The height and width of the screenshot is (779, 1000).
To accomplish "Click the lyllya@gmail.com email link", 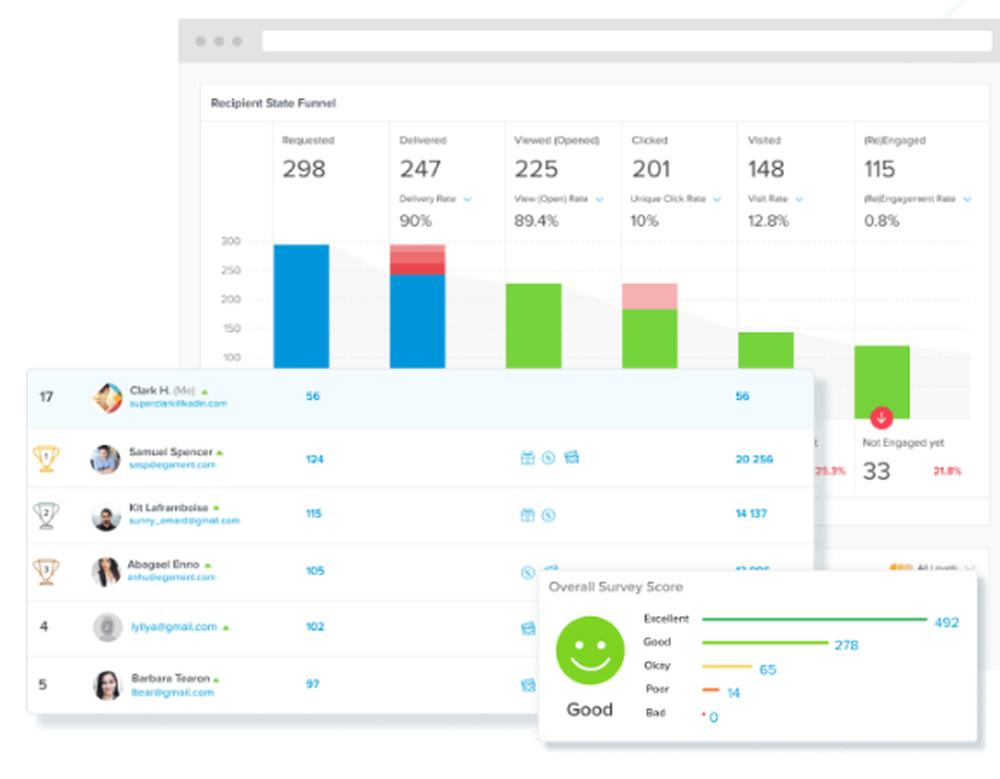I will point(174,627).
